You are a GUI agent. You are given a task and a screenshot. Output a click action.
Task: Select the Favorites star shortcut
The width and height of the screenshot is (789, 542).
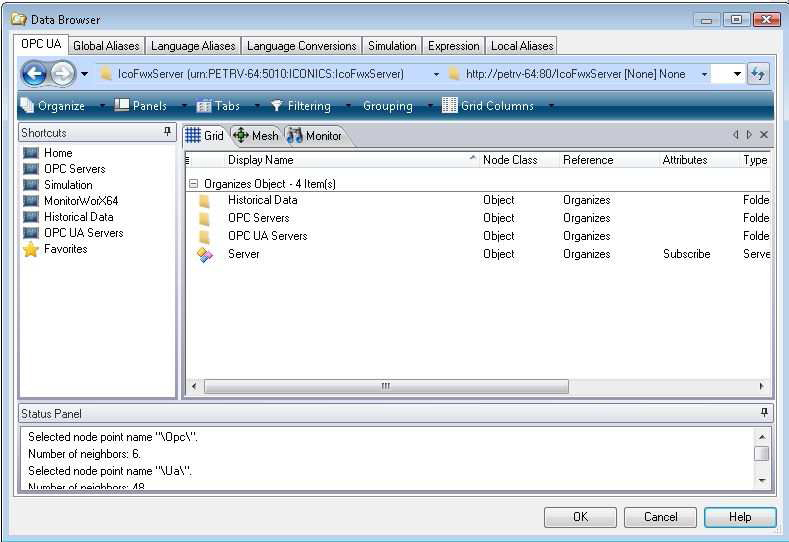[31, 249]
